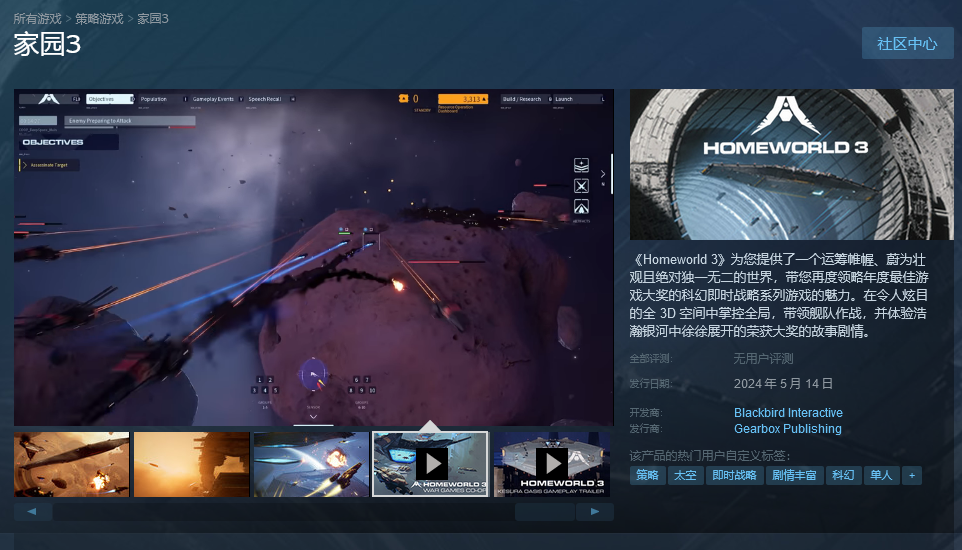Screen dimensions: 962x550
Task: Select the Build / Research tab in the video
Action: coord(523,99)
